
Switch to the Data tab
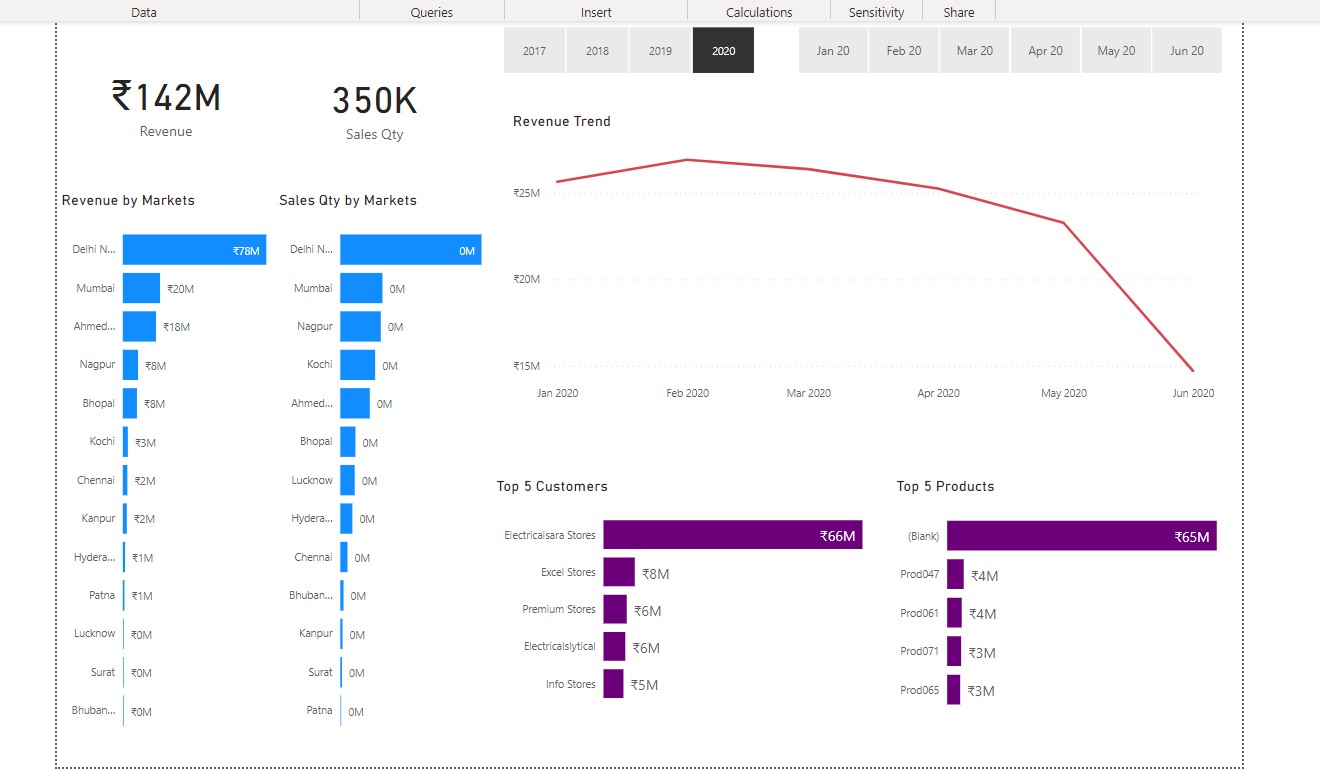click(143, 11)
